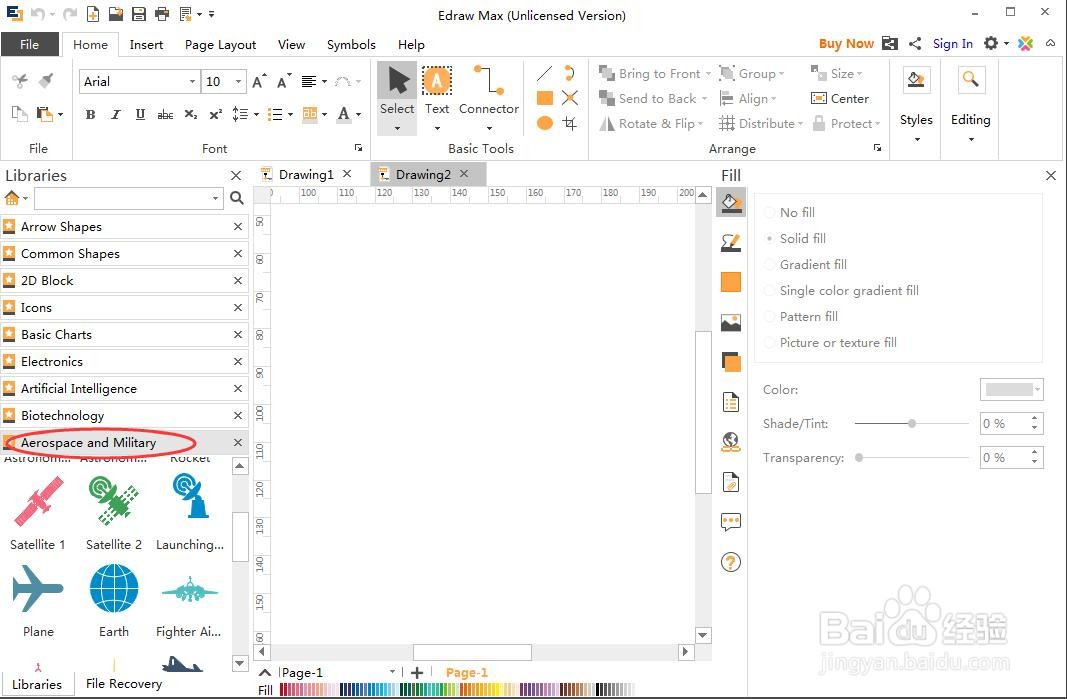Pick the orange rectangle shape tool
This screenshot has height=699, width=1067.
pyautogui.click(x=544, y=98)
